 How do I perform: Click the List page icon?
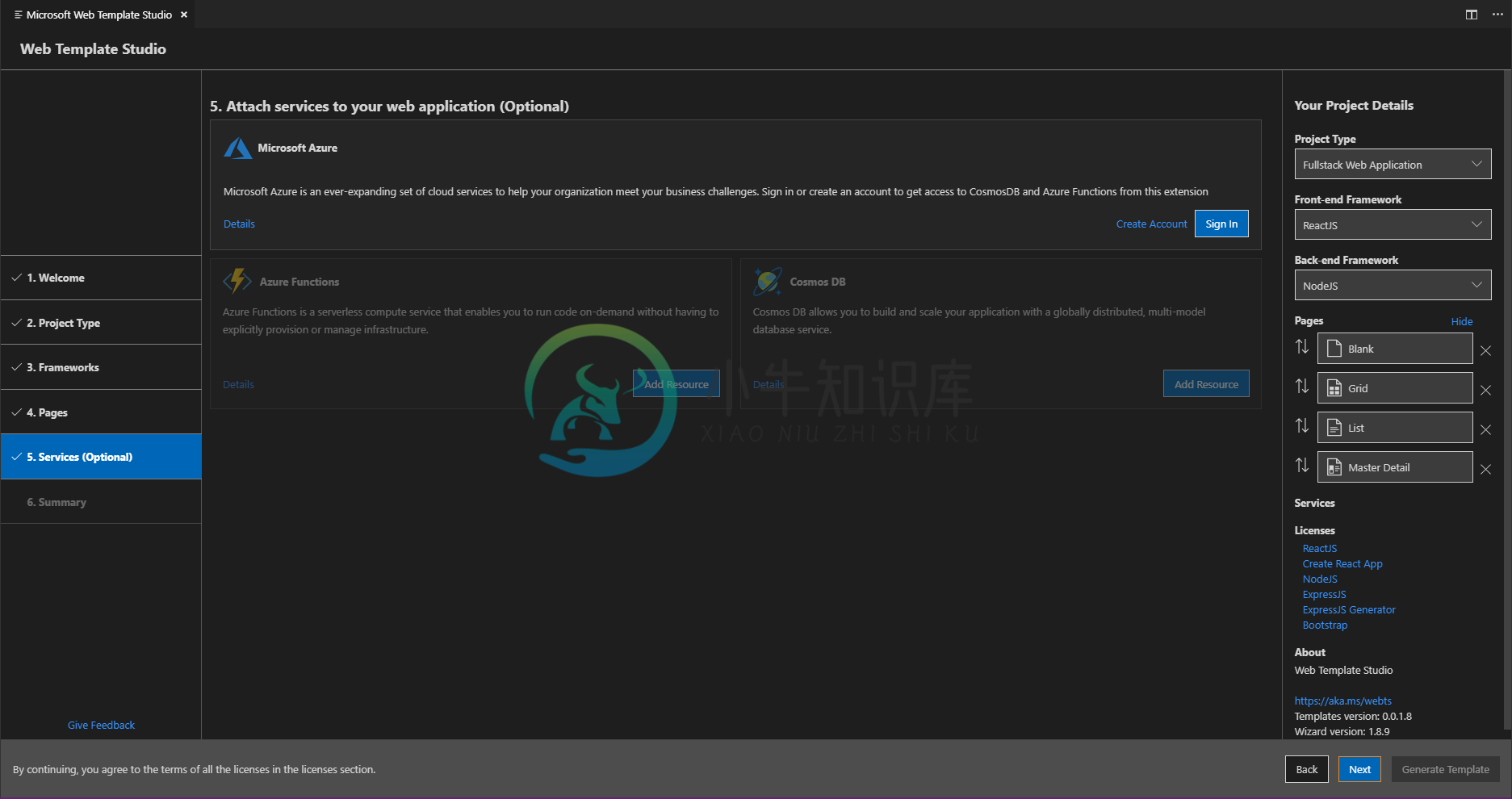click(1334, 428)
